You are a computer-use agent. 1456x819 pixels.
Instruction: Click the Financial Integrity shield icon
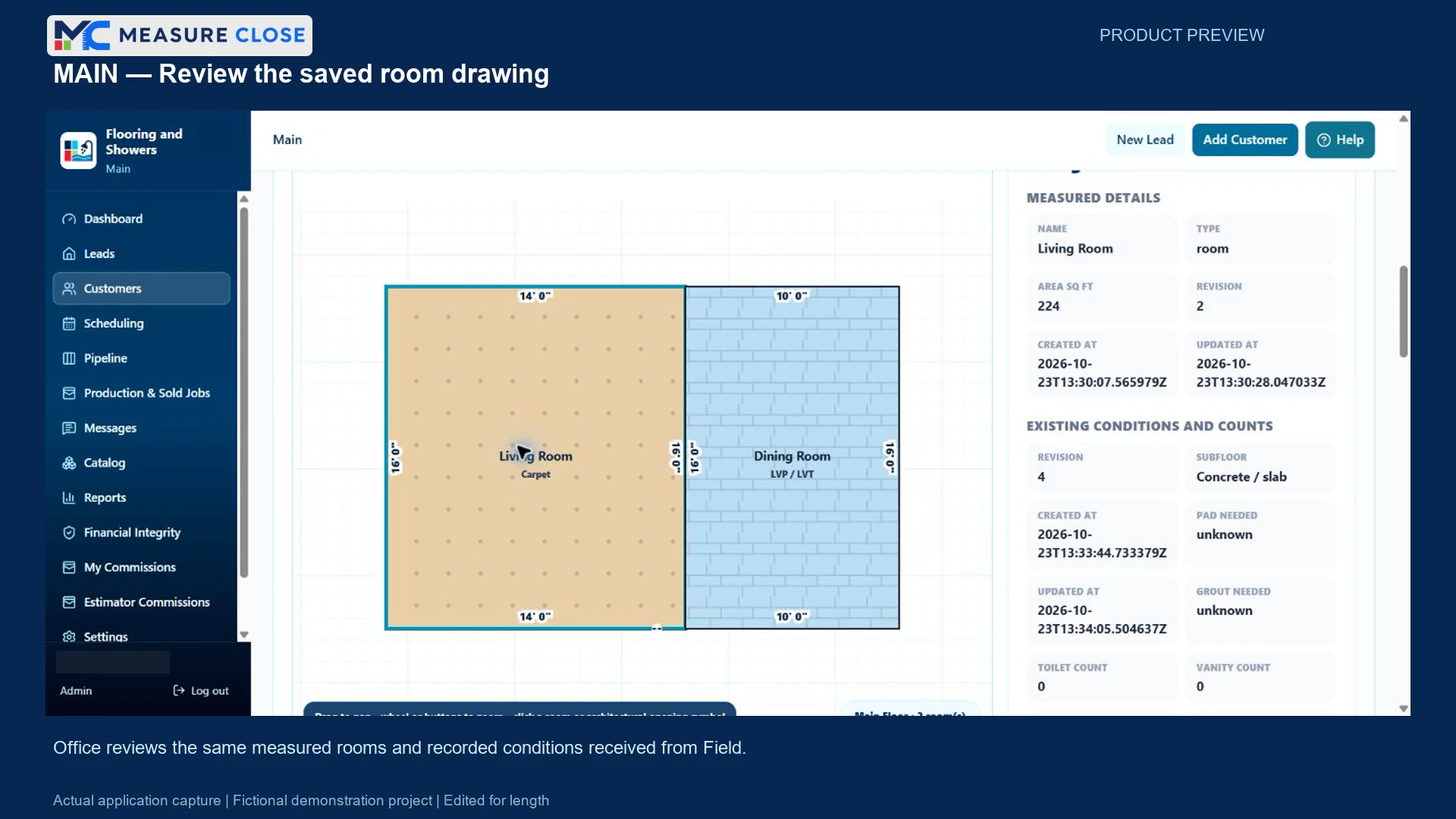69,533
